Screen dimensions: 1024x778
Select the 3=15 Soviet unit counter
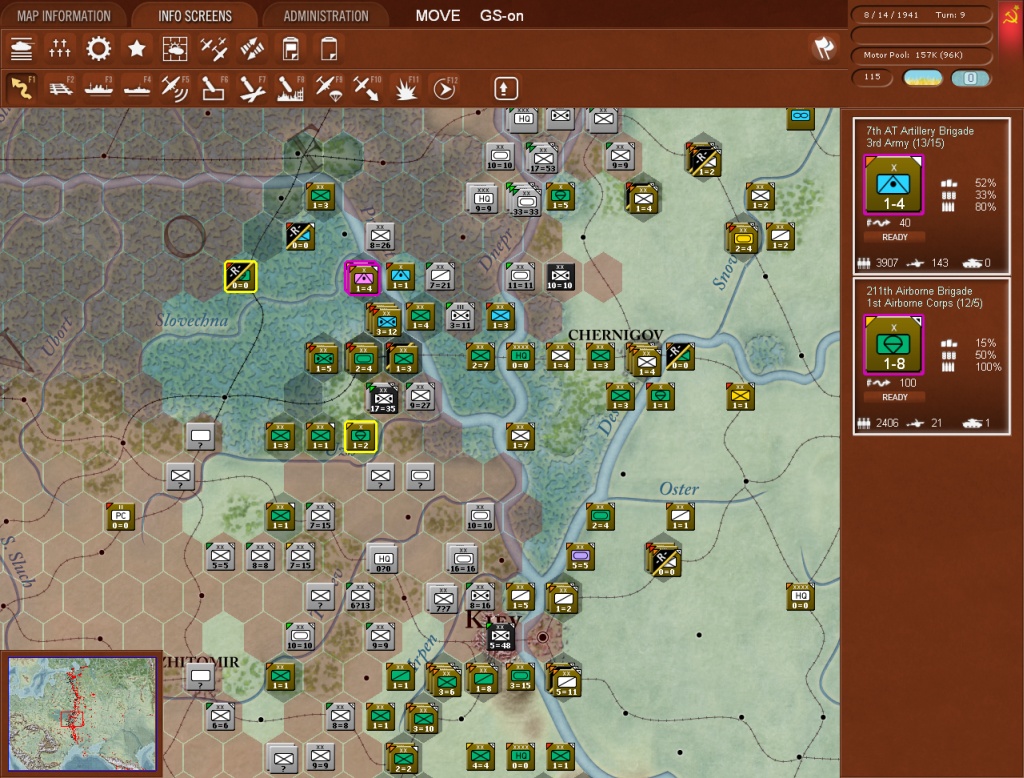click(x=520, y=678)
